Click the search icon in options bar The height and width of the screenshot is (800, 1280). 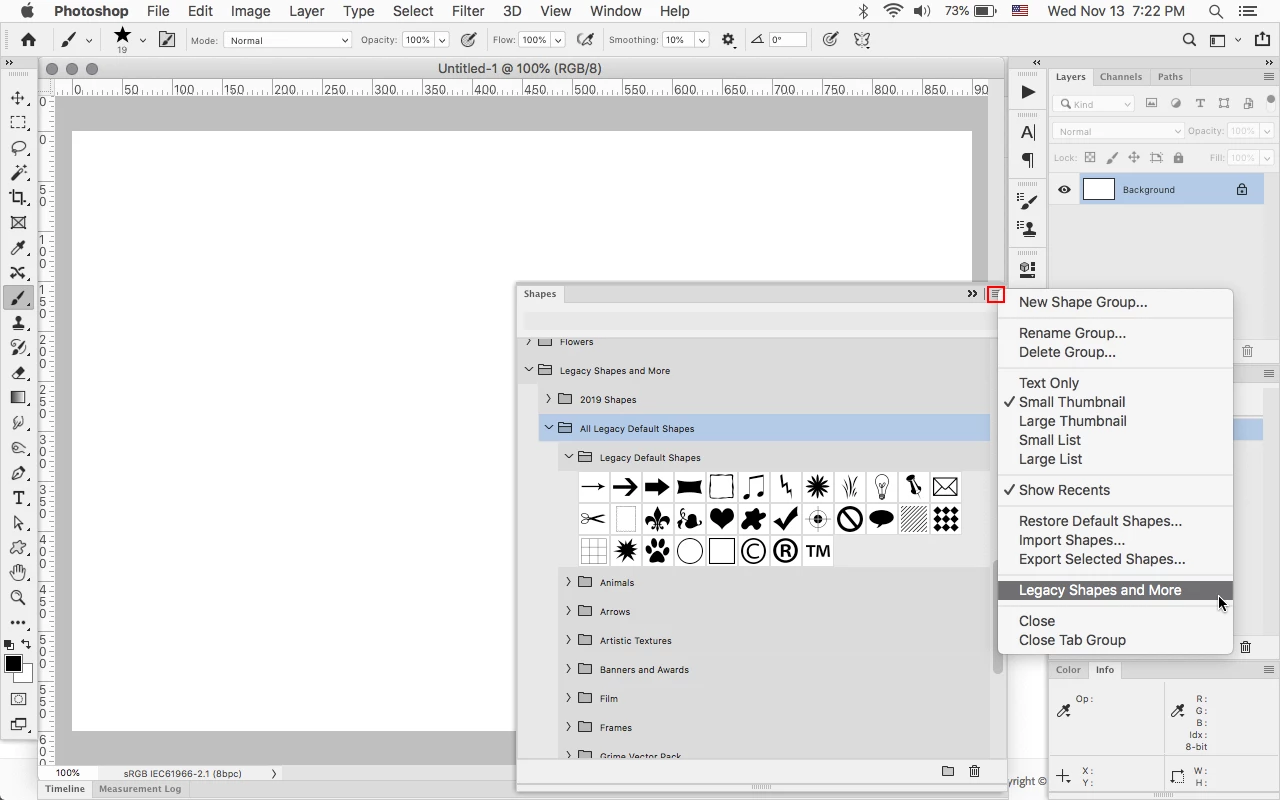(x=1189, y=40)
